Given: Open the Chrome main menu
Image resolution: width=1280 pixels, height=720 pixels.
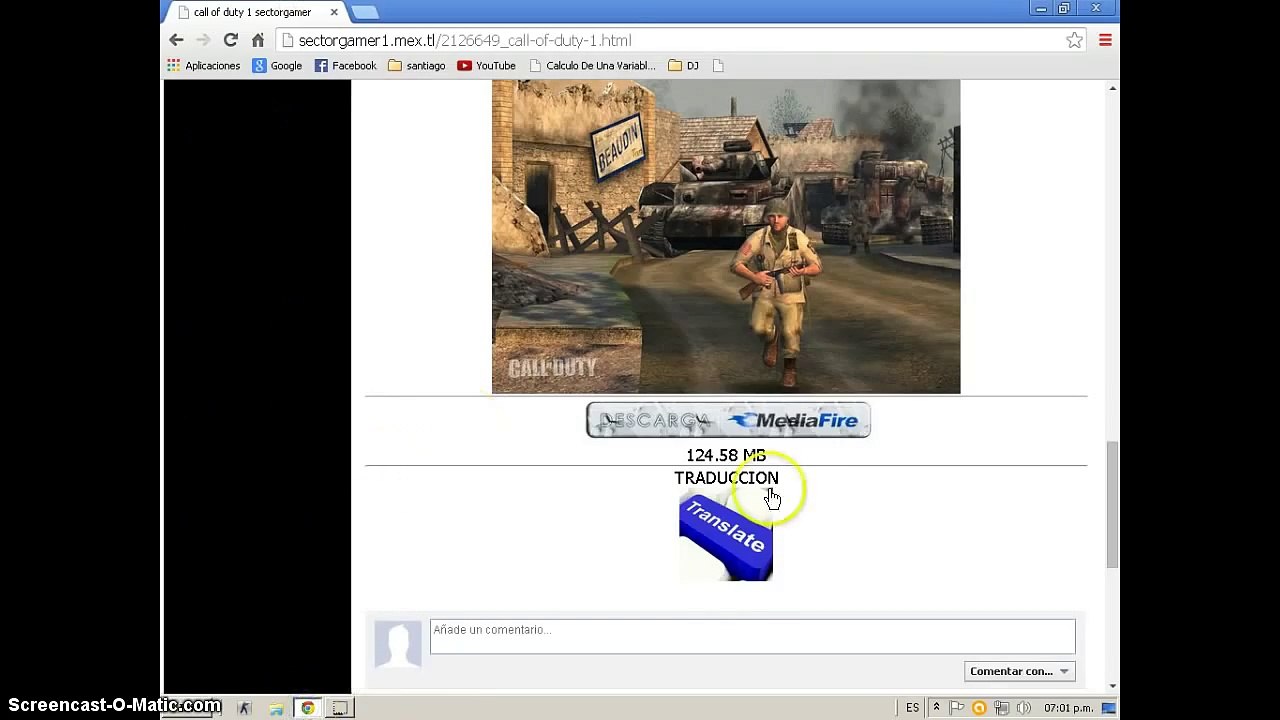Looking at the screenshot, I should pos(1105,40).
